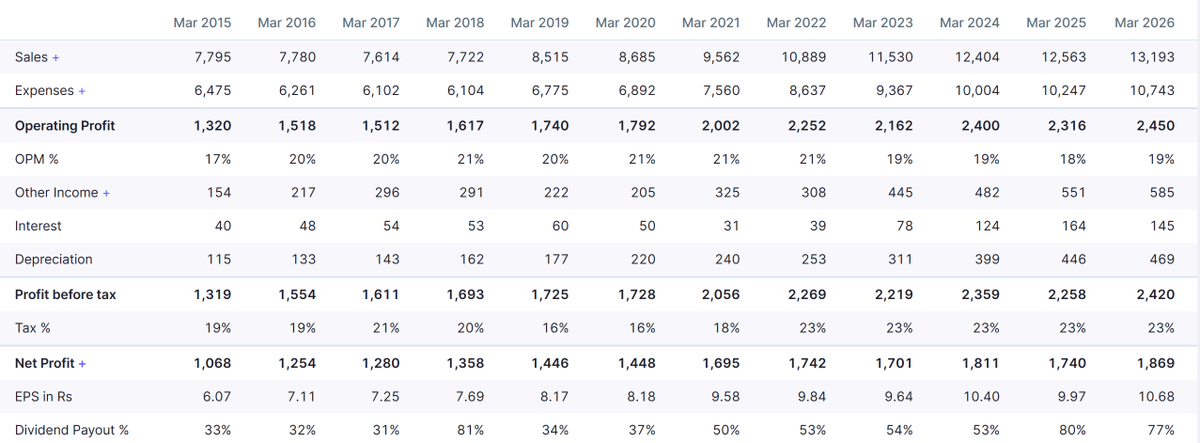Click Profit before tax value 1,319
The image size is (1200, 443).
[x=213, y=294]
